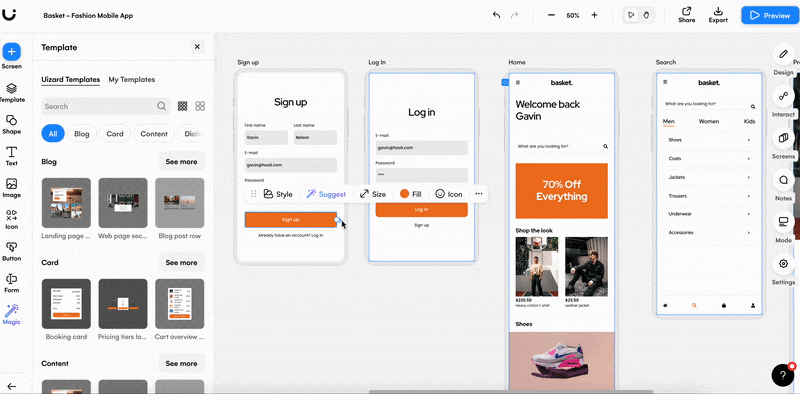
Task: Open the Settings gear panel
Action: pos(783,264)
